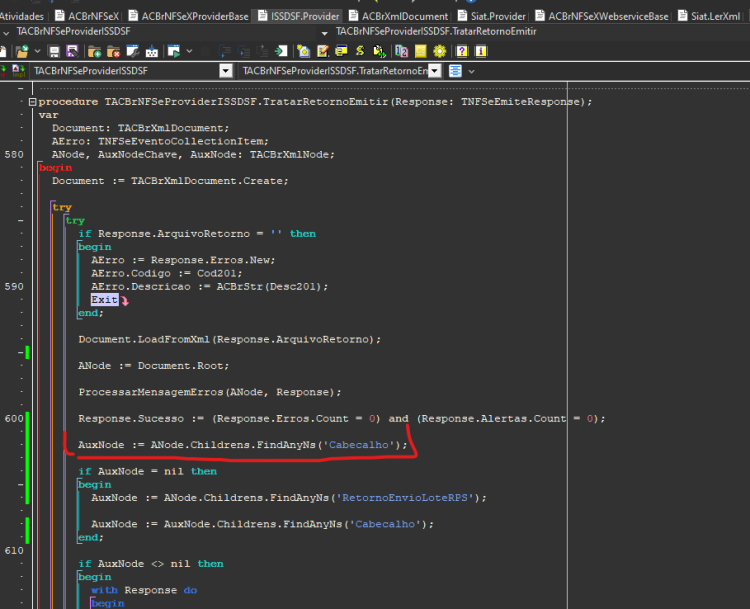Click the TACBrNFSeProviderISSDSF breadcrumb text
Screen dimensions: 750x609
click(x=73, y=32)
